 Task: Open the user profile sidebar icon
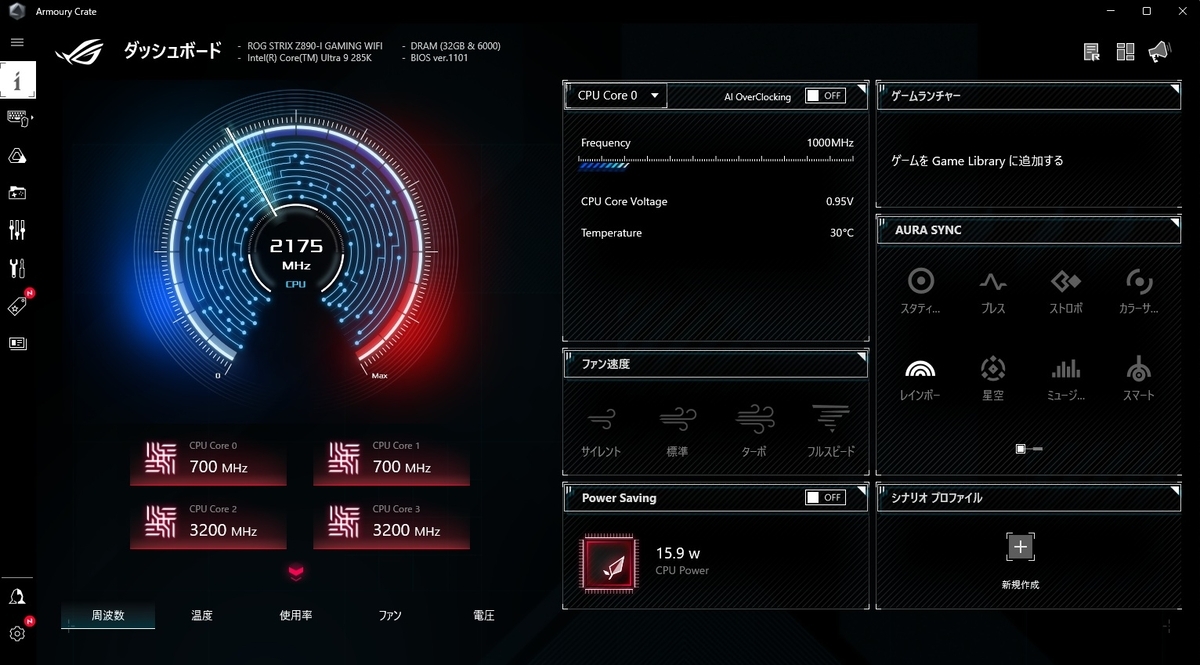click(17, 596)
